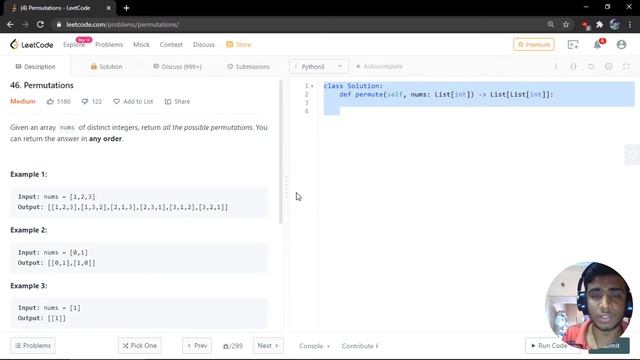Viewport: 640px width, 360px height.
Task: Toggle the Autocomplete option
Action: tap(379, 66)
